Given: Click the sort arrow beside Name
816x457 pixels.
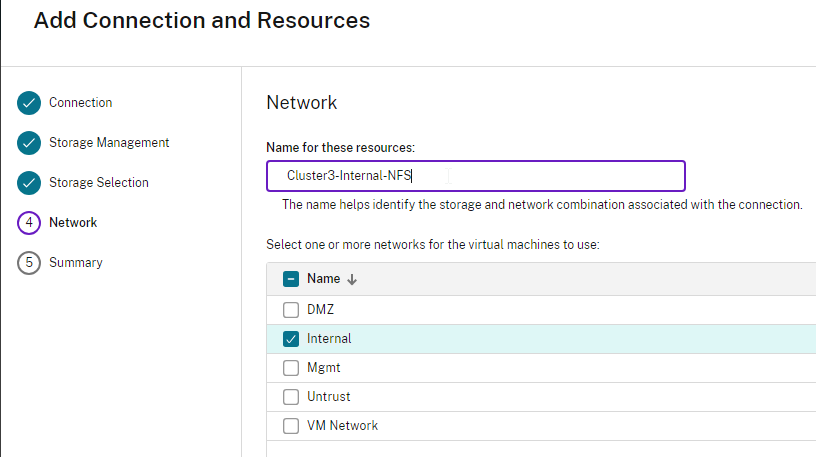Looking at the screenshot, I should tap(352, 280).
